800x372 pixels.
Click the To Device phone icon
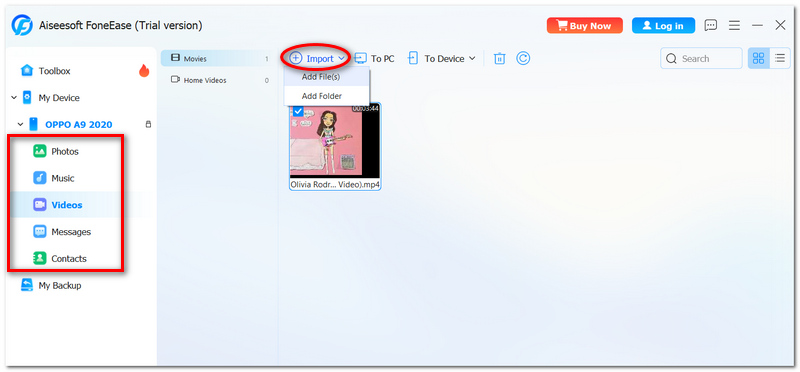(x=413, y=58)
